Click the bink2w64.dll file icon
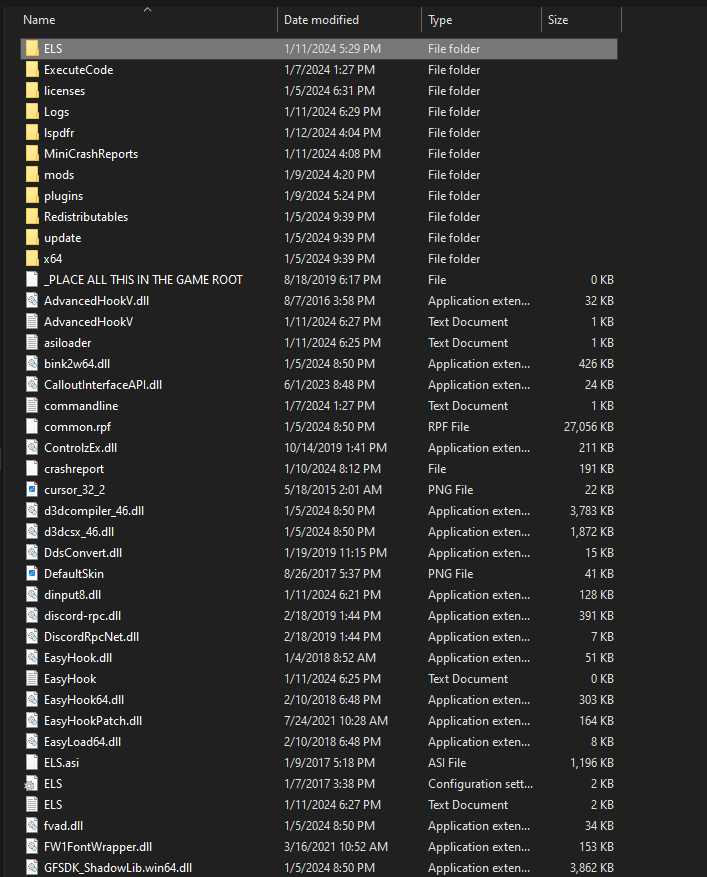Viewport: 707px width, 877px height. click(x=32, y=364)
